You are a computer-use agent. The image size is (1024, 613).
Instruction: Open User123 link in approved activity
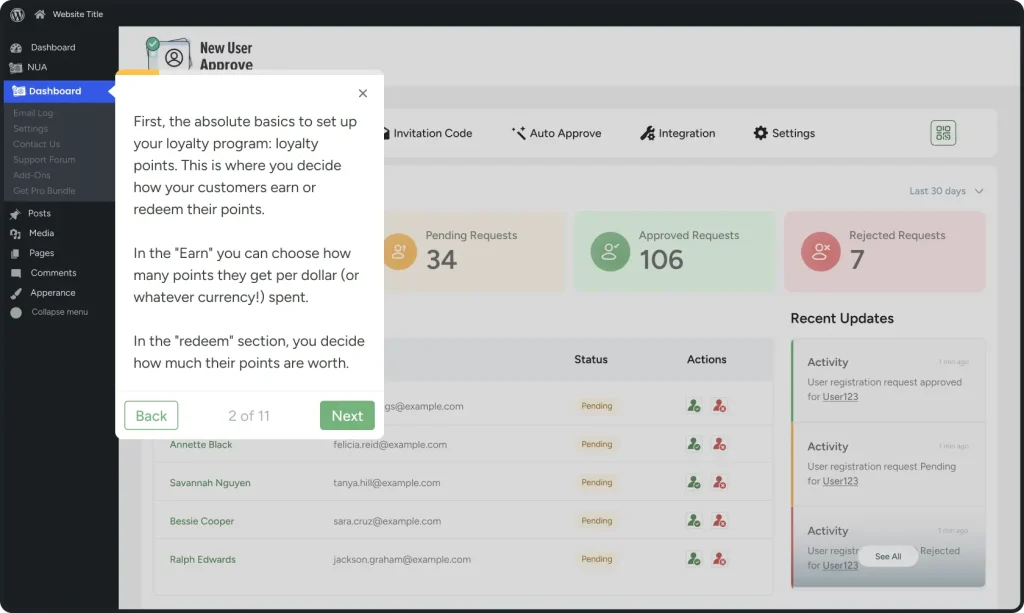pos(840,397)
